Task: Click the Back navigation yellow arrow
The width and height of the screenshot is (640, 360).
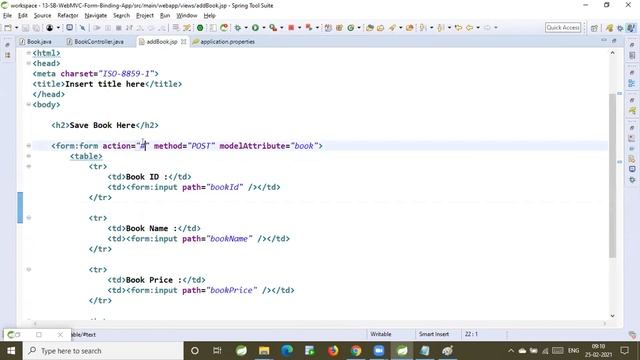Action: click(469, 28)
